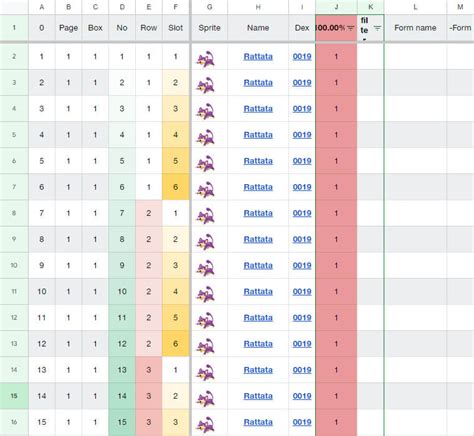This screenshot has width=474, height=436.
Task: Open the filter icon in column K header
Action: click(x=377, y=28)
